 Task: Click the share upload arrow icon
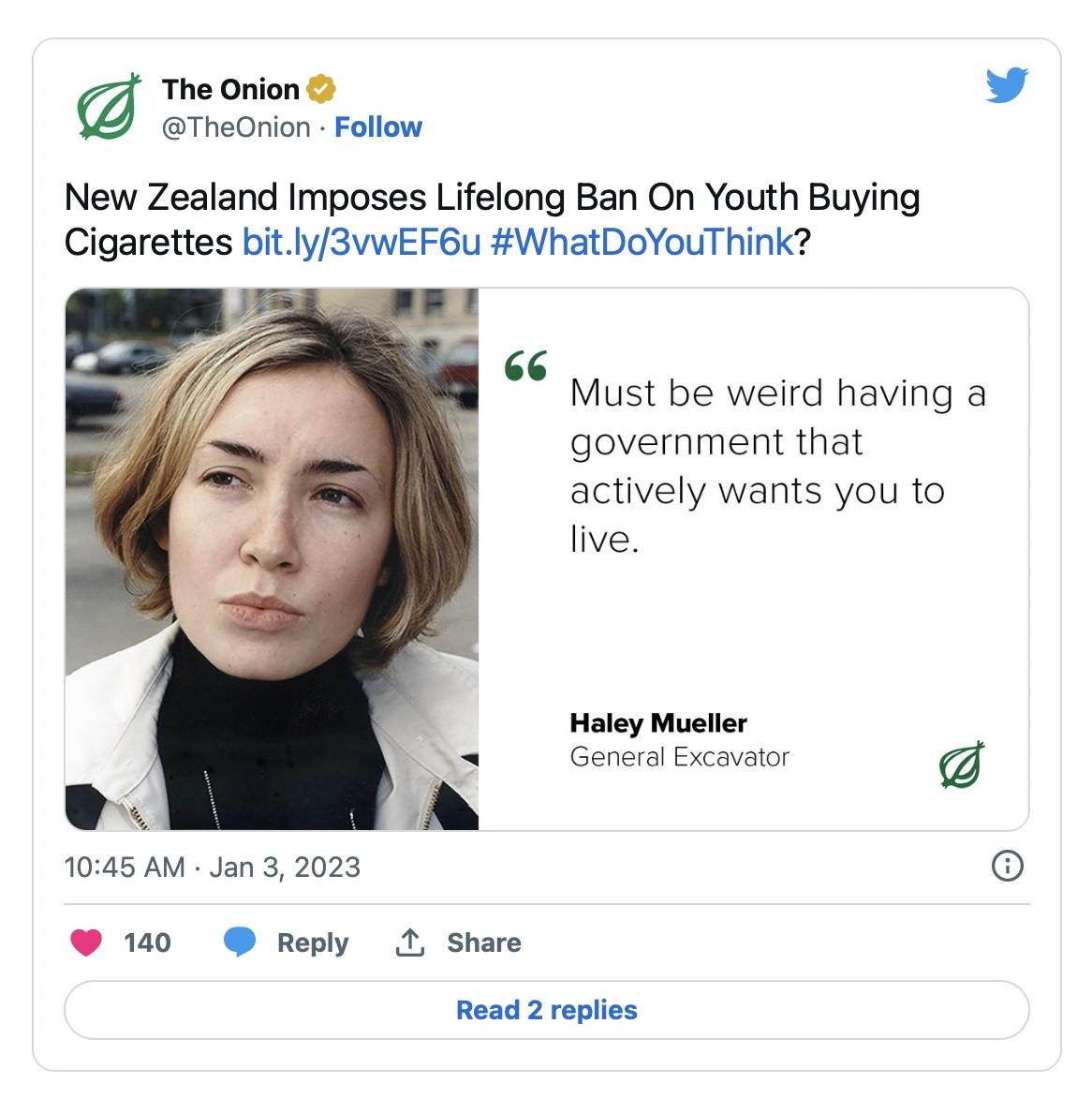409,942
